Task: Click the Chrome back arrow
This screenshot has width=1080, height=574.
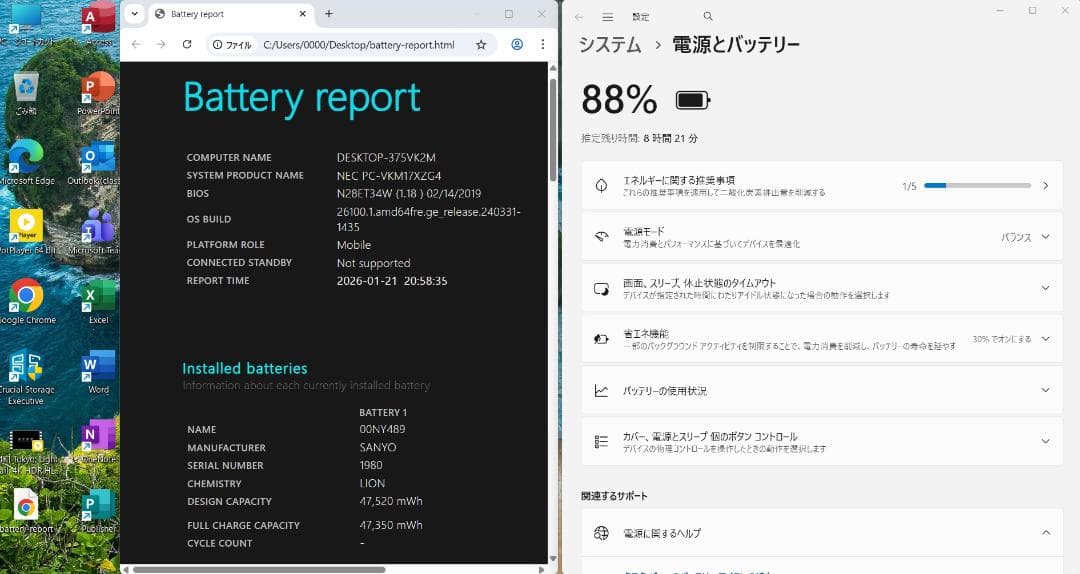Action: click(136, 44)
